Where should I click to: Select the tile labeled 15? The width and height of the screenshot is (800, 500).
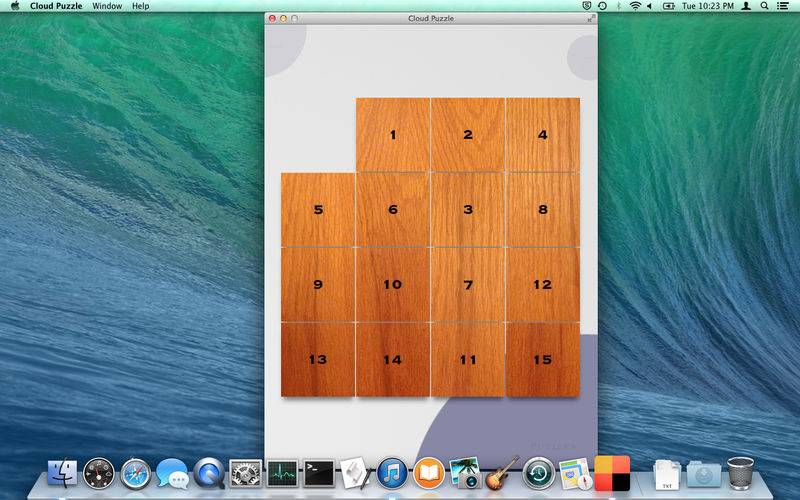(543, 360)
